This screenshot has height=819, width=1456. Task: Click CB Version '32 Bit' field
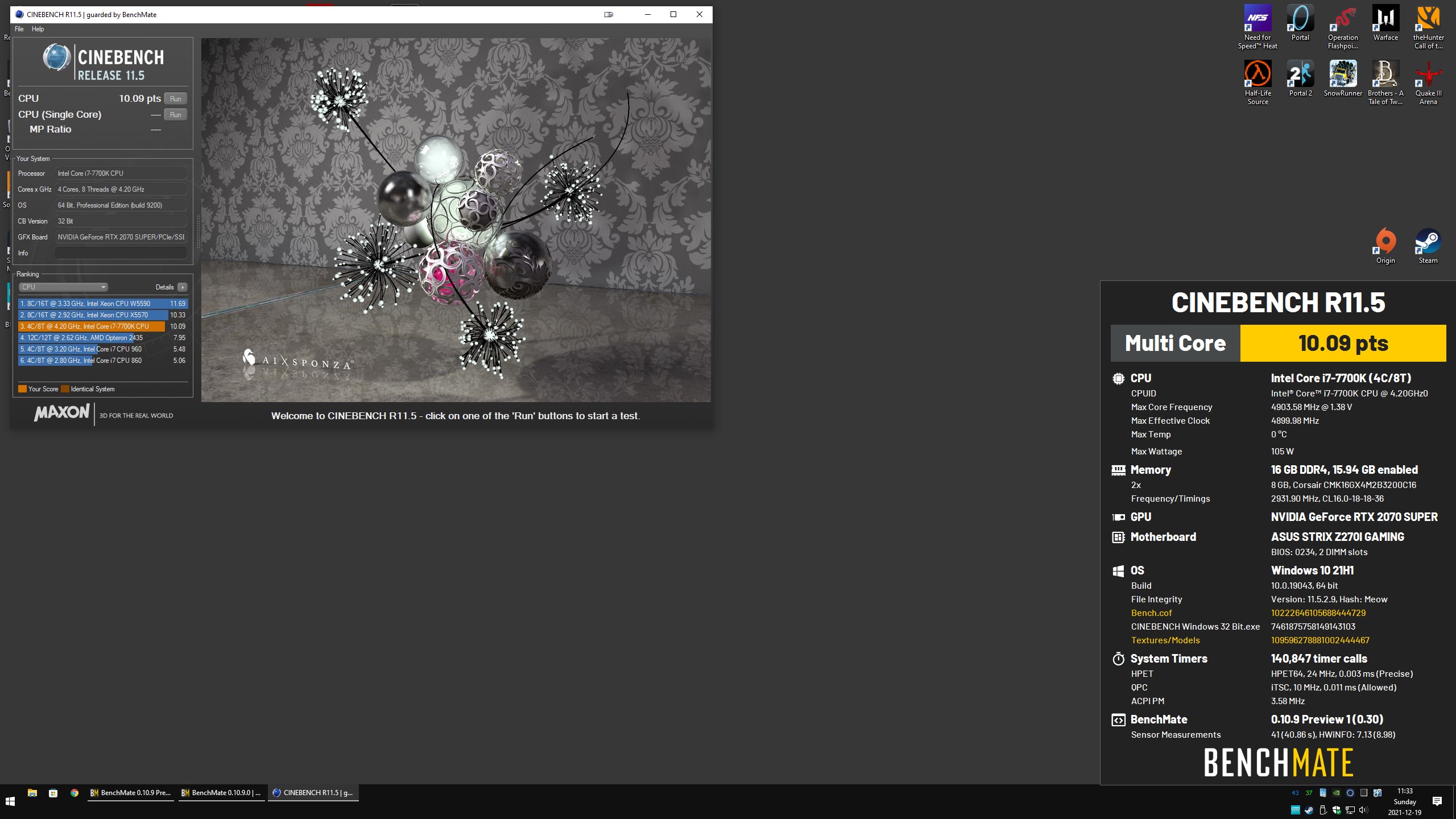[x=121, y=221]
